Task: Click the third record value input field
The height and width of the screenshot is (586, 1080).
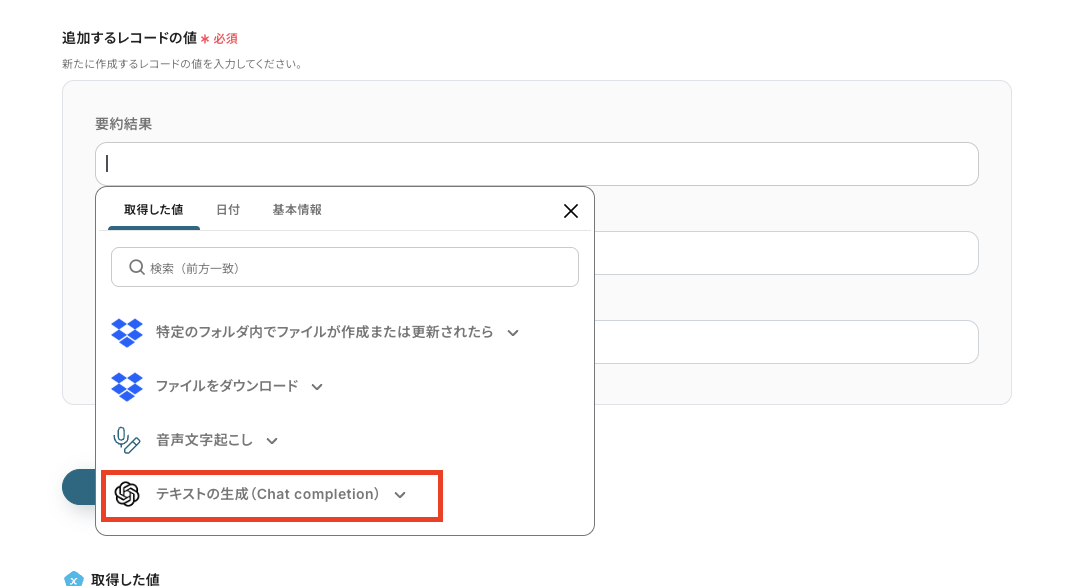Action: coord(786,342)
